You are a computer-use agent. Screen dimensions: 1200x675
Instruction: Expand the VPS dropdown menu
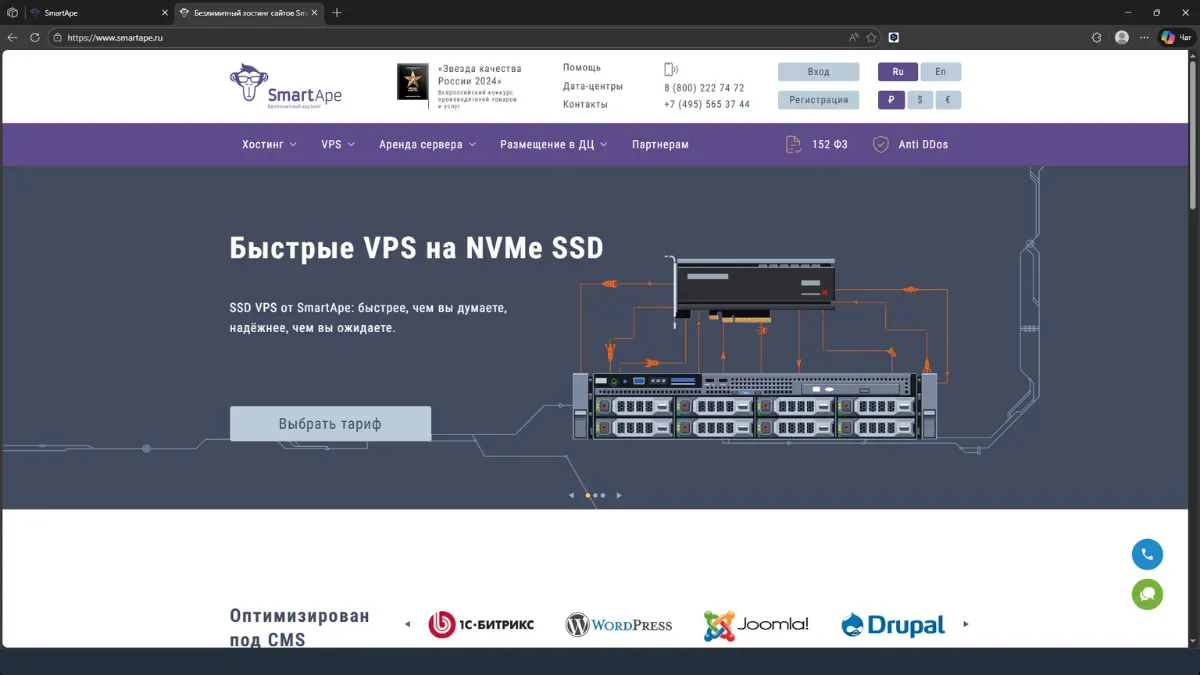pos(338,144)
